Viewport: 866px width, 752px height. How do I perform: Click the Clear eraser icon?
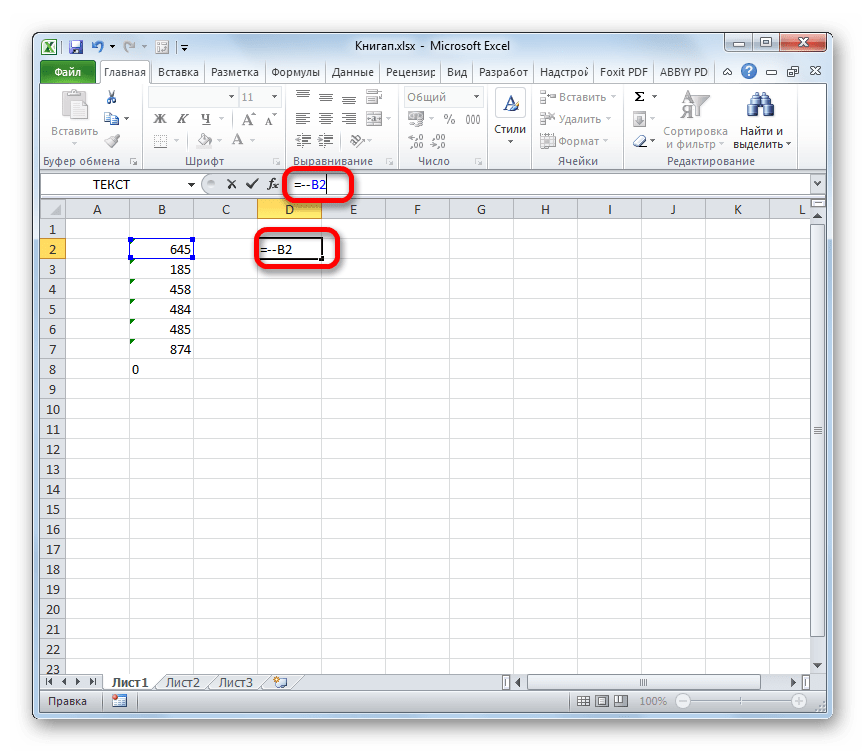pos(640,141)
